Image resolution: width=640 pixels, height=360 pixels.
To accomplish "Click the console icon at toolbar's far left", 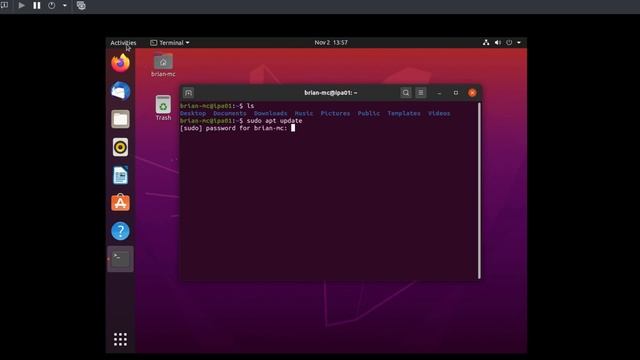I will [x=4, y=5].
